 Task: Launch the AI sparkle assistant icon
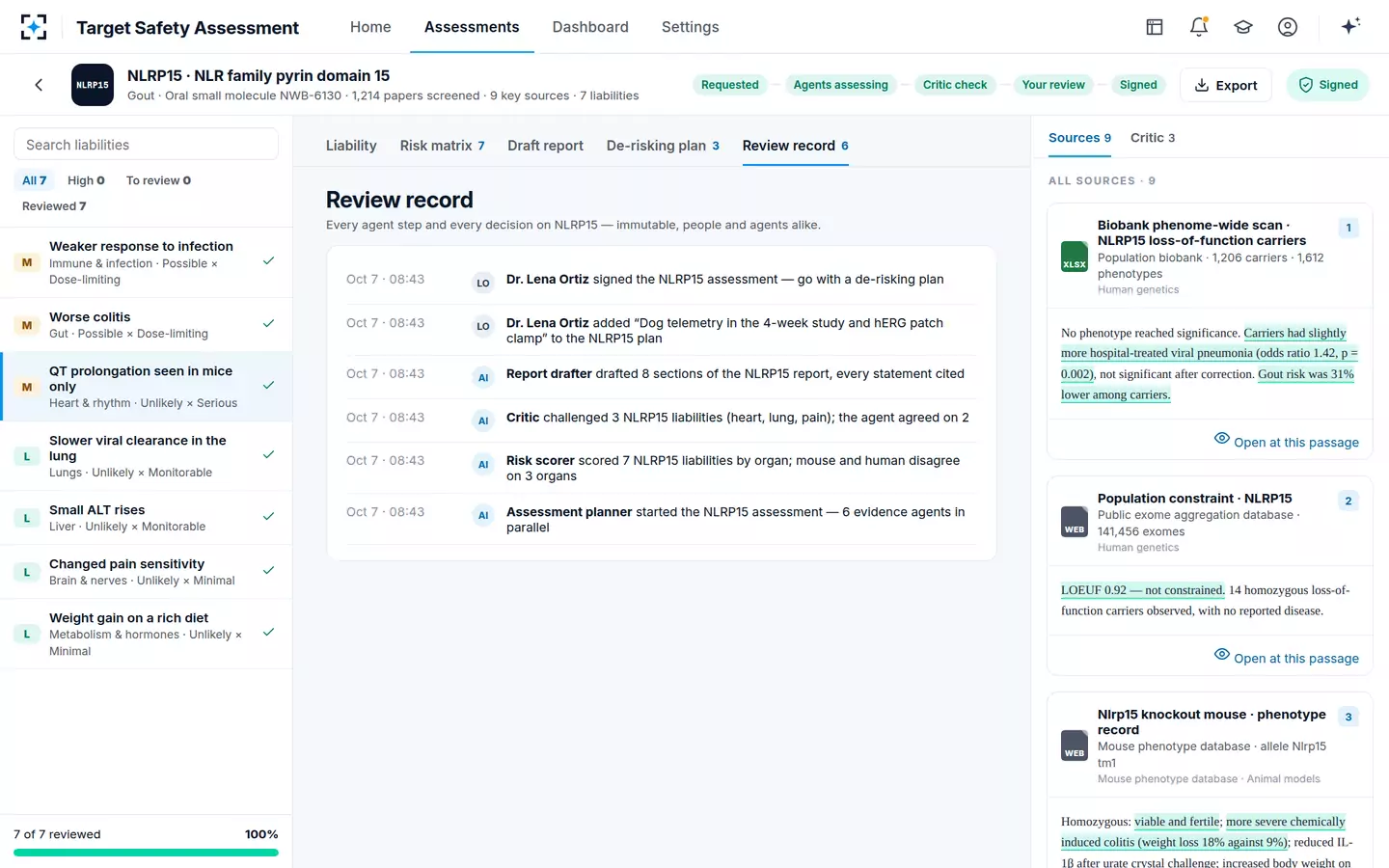(x=1350, y=26)
